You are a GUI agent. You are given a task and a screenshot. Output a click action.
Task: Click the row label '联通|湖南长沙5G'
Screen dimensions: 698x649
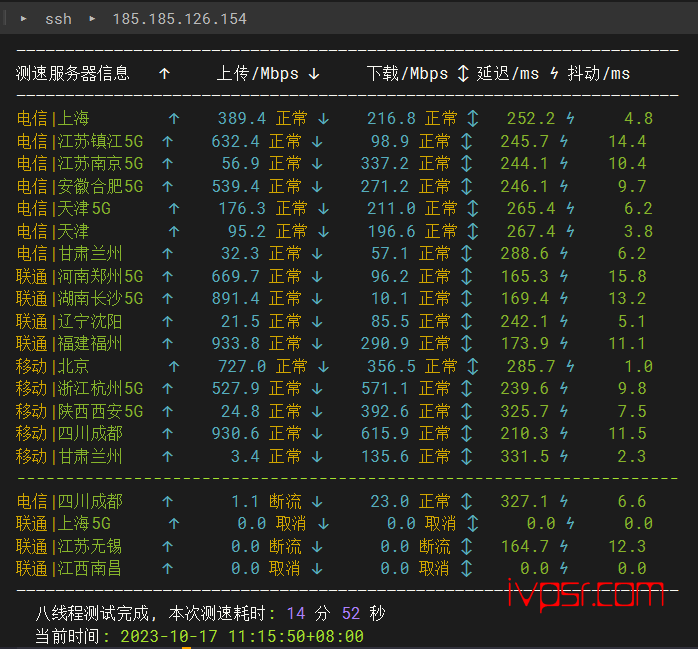80,298
